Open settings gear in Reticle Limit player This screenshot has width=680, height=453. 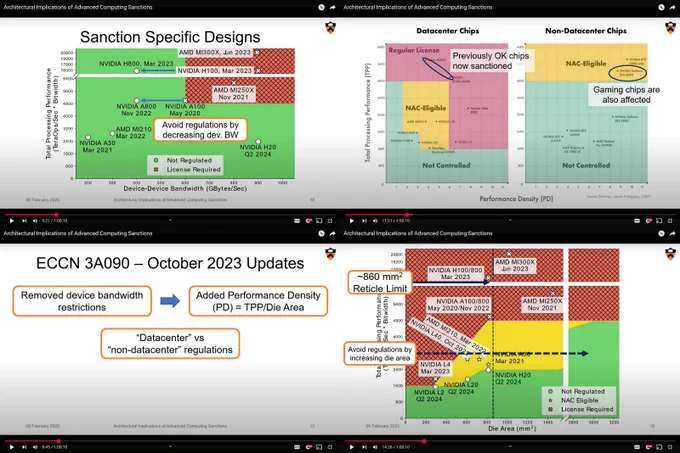[x=649, y=447]
